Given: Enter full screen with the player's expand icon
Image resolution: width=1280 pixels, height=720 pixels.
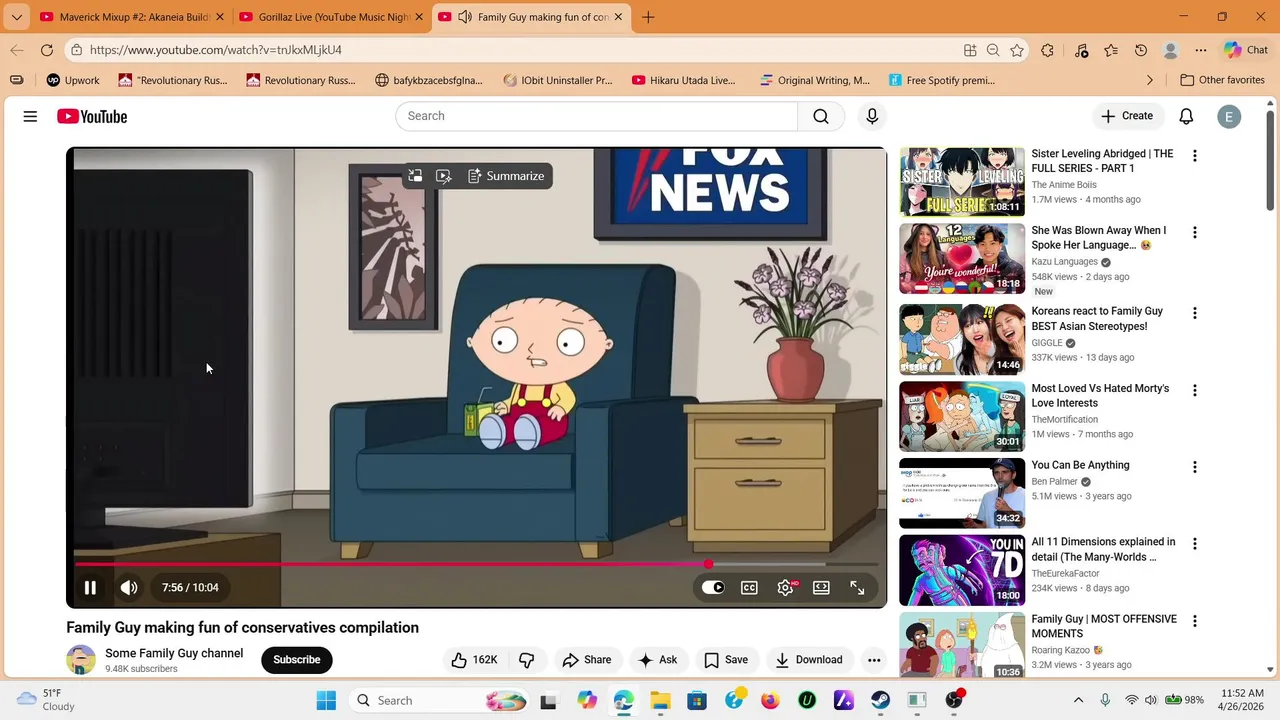Looking at the screenshot, I should click(857, 588).
